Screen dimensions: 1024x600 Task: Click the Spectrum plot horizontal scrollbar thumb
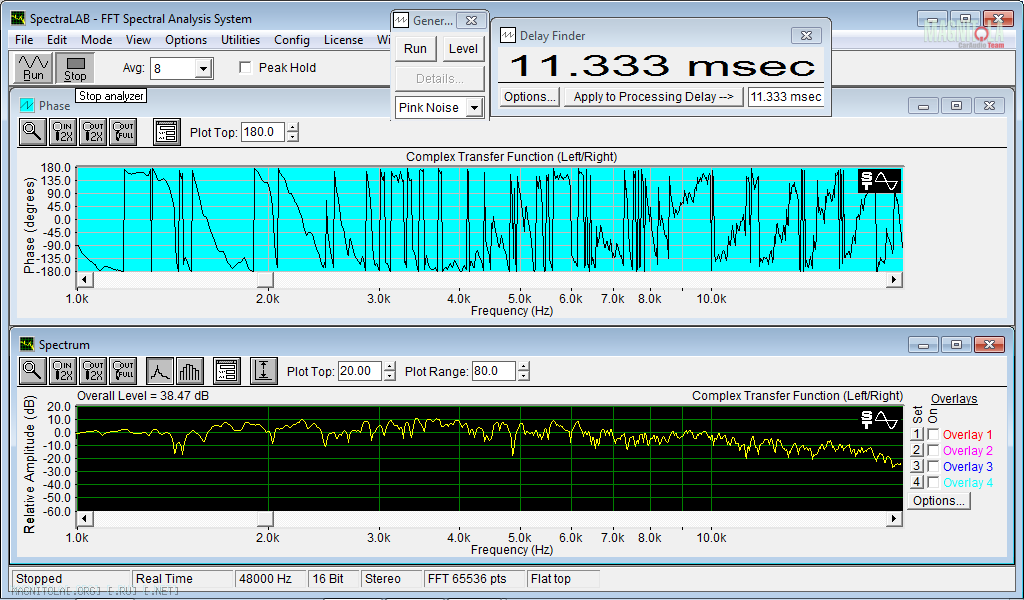(265, 518)
